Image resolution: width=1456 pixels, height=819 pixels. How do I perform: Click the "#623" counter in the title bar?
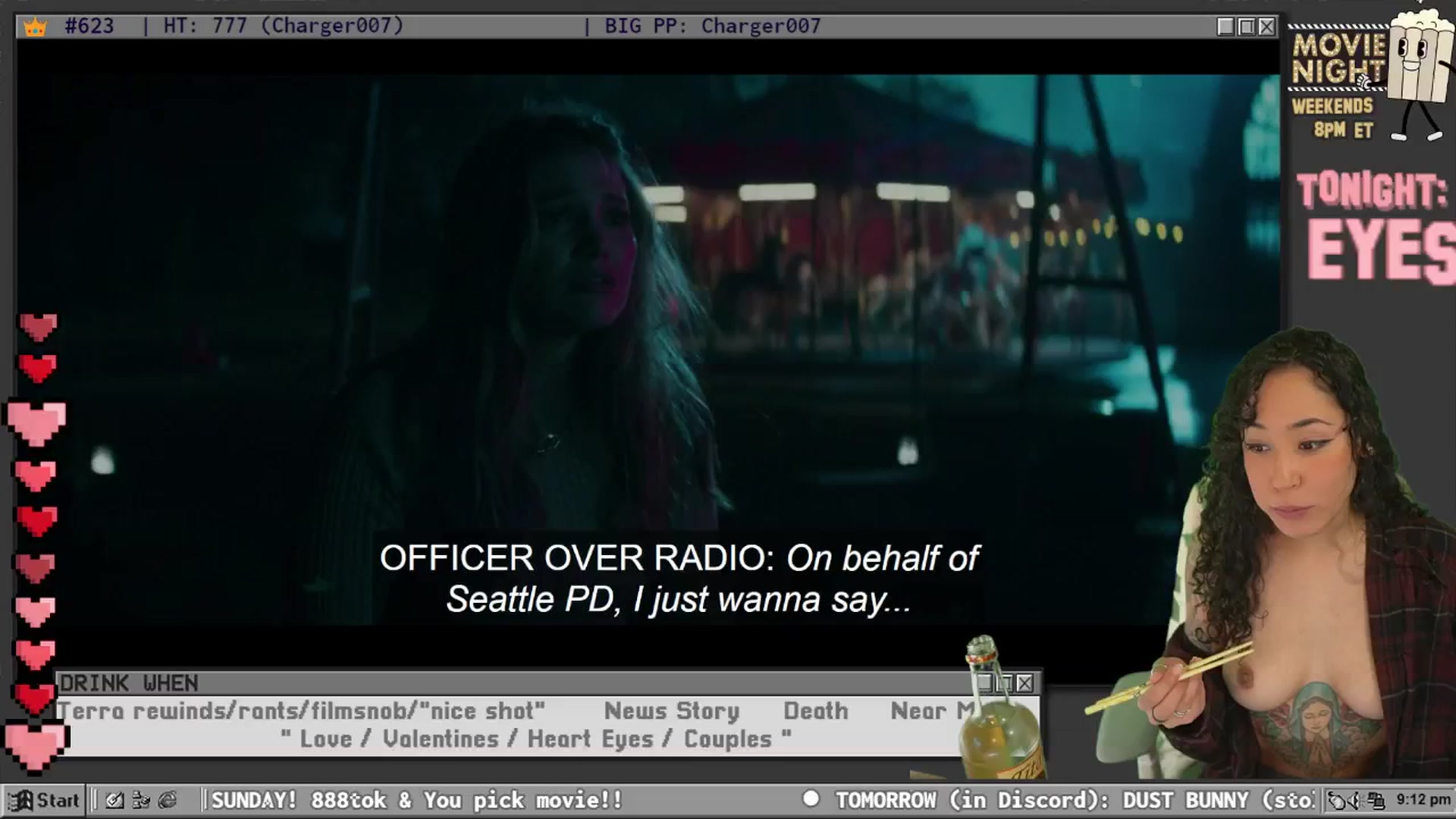(x=89, y=27)
